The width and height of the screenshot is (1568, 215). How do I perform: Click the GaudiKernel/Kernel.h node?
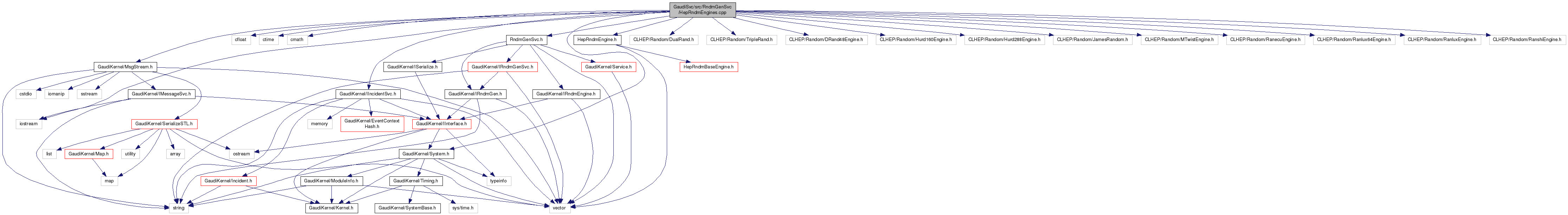[x=331, y=208]
